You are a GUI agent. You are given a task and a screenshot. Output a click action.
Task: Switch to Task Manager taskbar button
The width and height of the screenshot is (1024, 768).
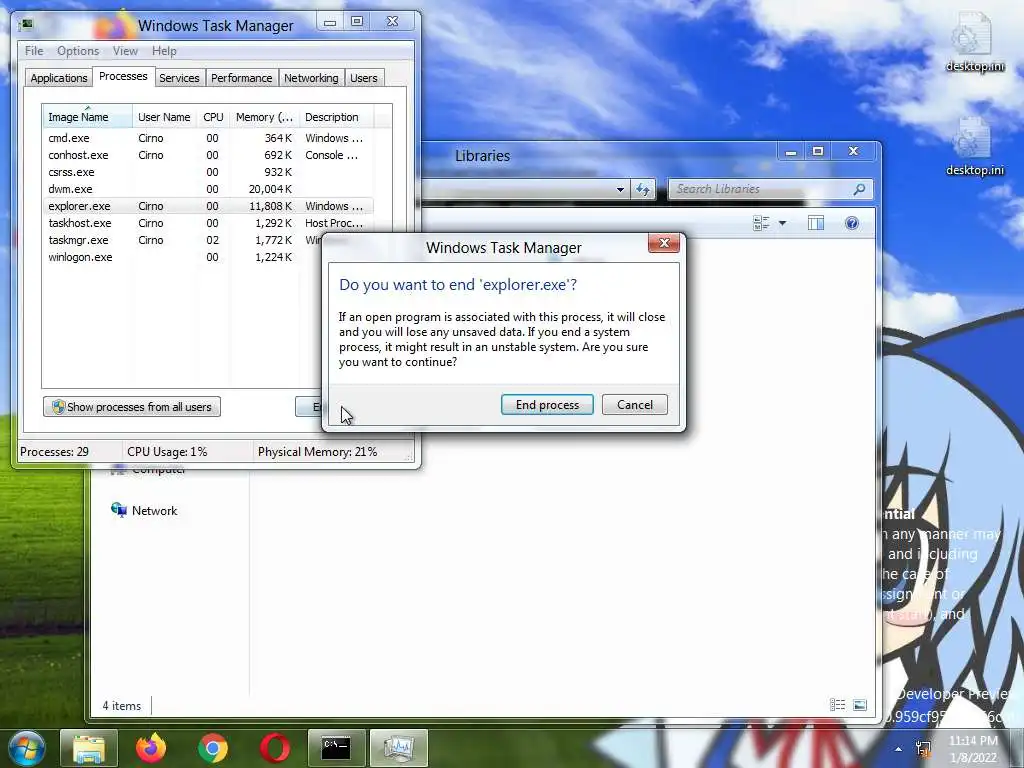pyautogui.click(x=398, y=748)
